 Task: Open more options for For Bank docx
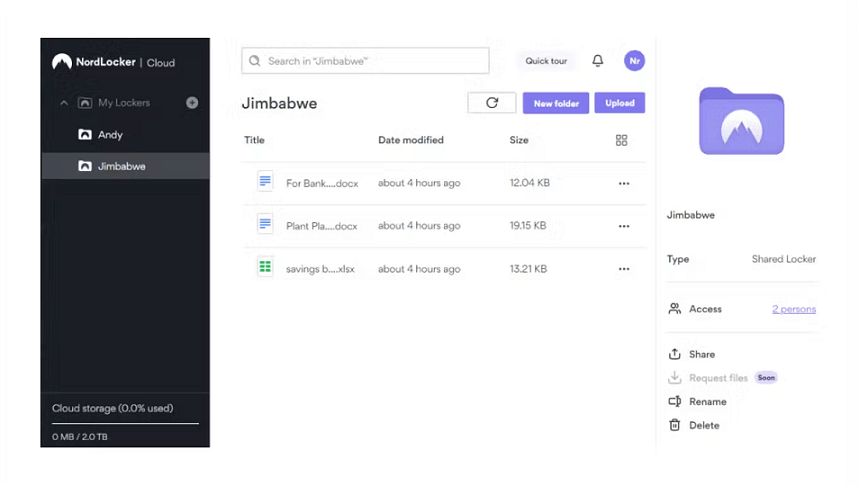pos(624,184)
